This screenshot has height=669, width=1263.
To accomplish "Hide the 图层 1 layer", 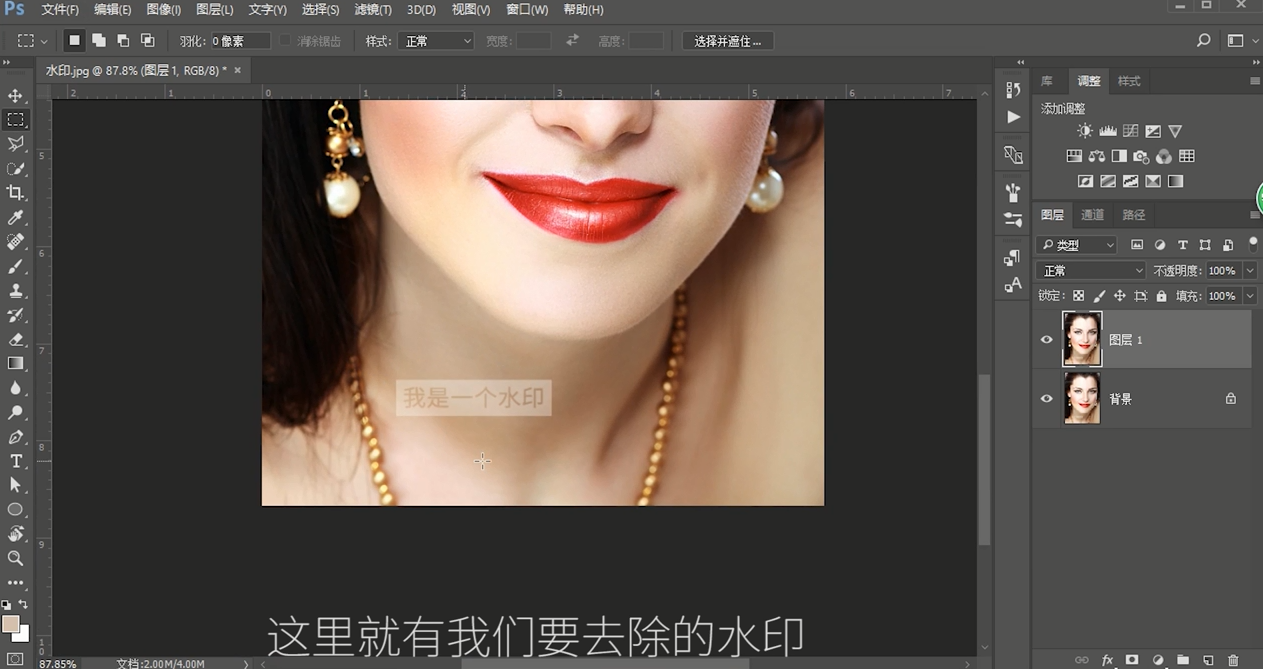I will (1047, 340).
